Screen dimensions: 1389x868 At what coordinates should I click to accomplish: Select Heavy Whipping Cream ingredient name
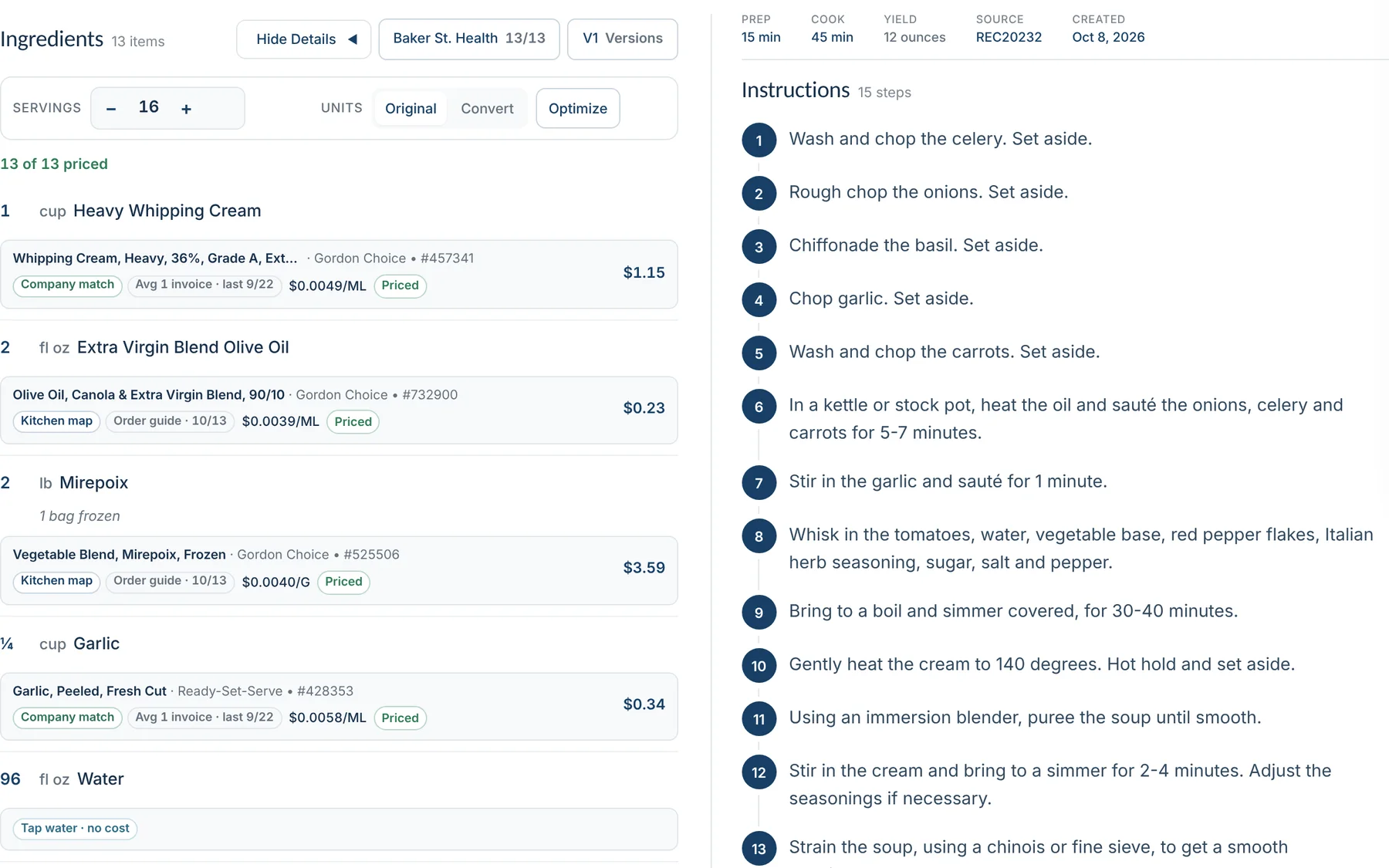167,211
